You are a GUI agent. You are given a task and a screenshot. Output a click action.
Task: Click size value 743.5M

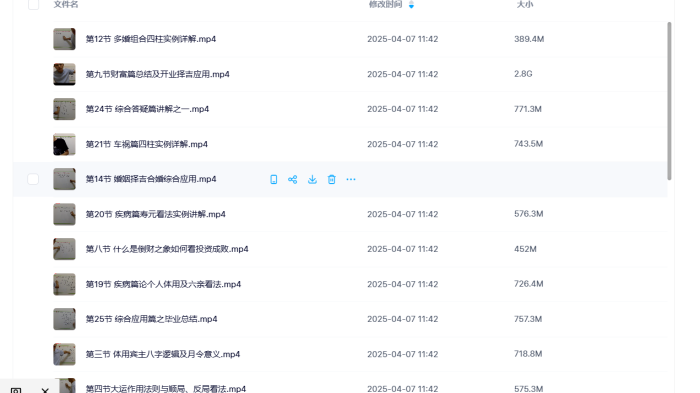[x=529, y=144]
